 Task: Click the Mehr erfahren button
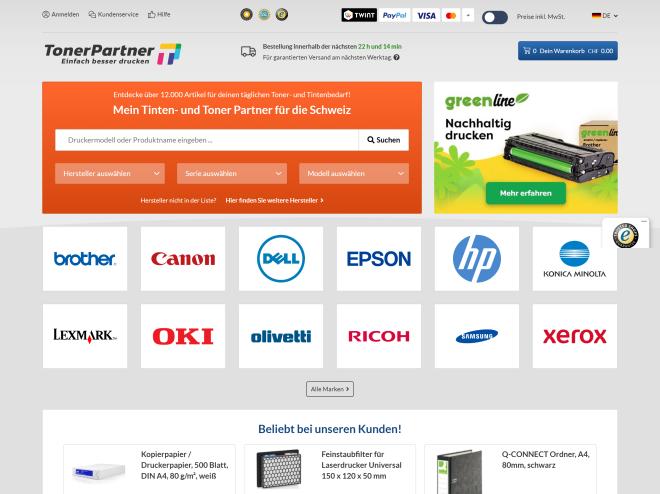(525, 193)
